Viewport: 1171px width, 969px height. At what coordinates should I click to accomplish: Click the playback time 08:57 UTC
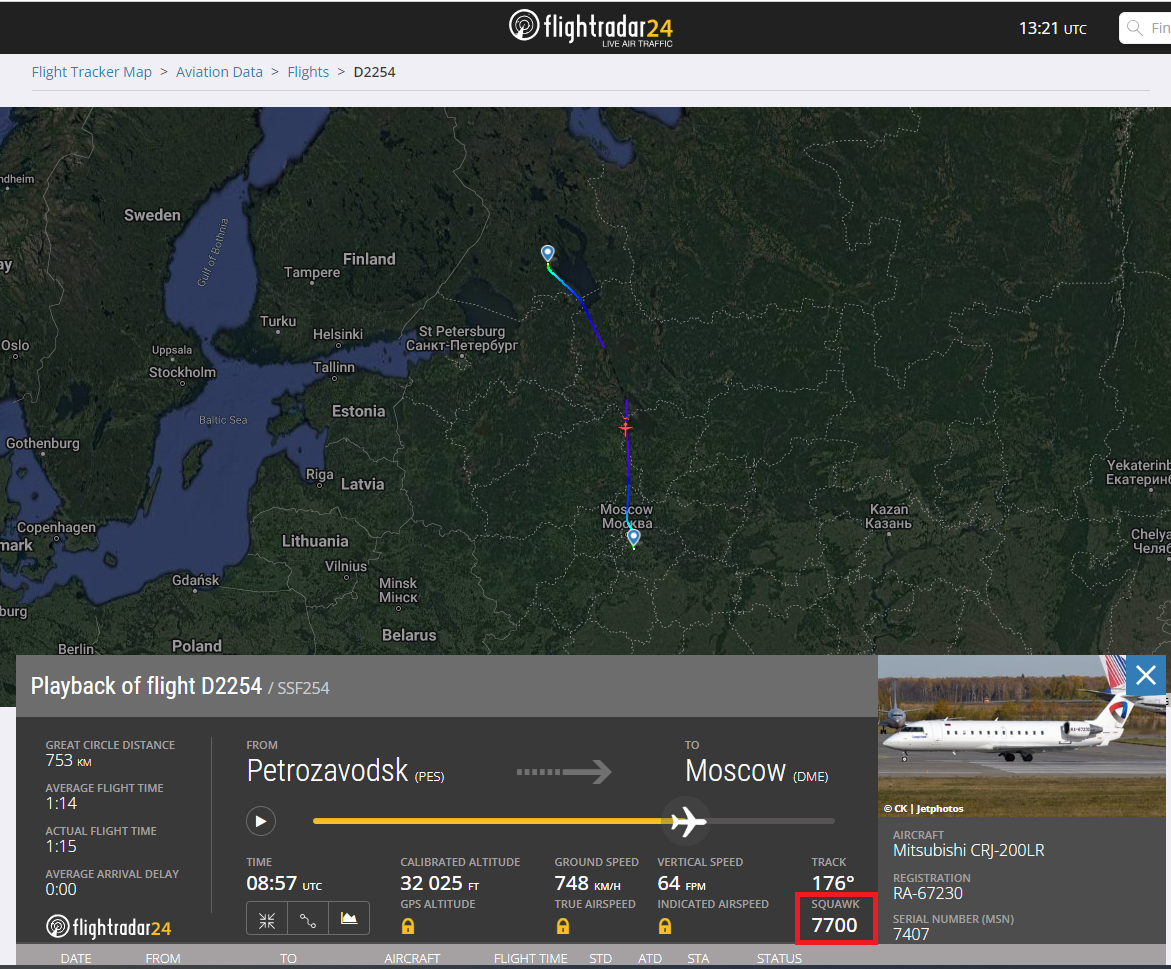(x=285, y=884)
